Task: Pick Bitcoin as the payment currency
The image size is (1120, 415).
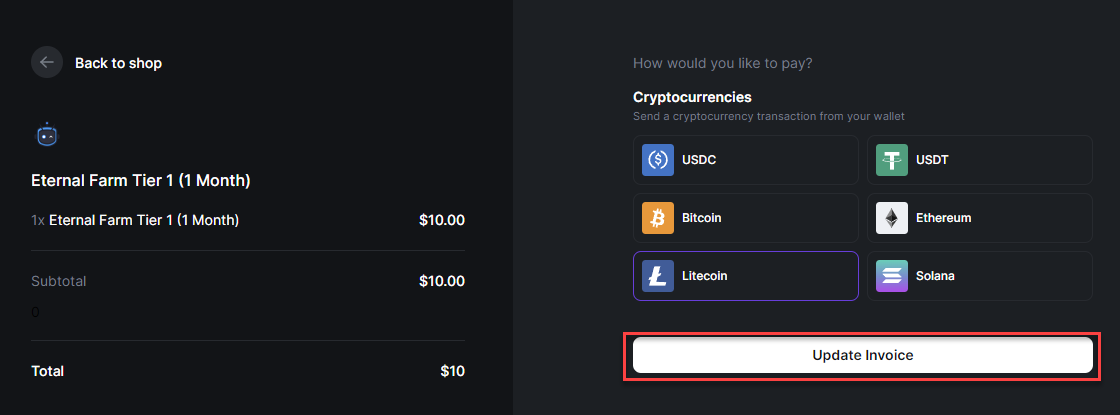Action: point(746,218)
